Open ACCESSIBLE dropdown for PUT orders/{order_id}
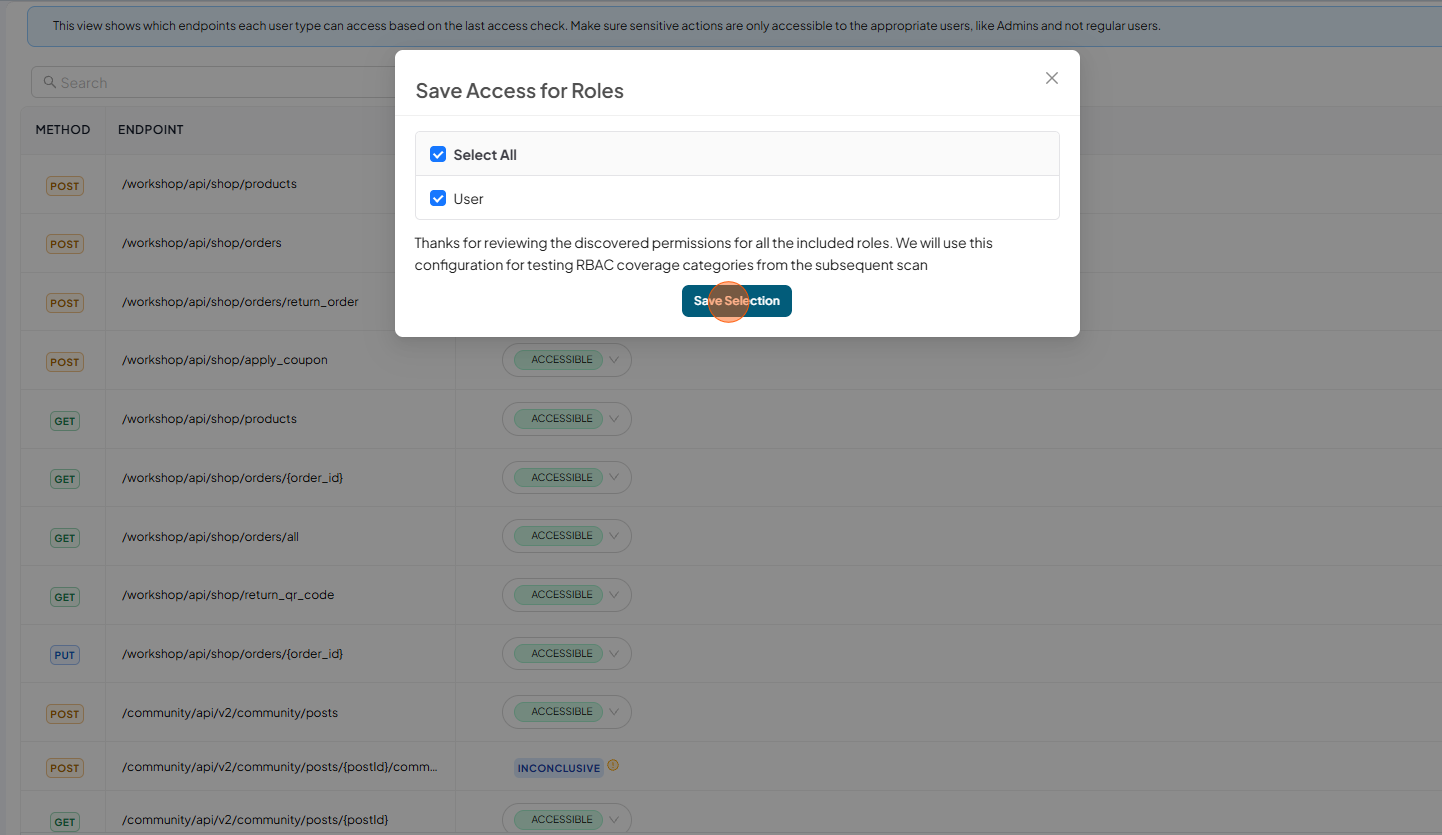The height and width of the screenshot is (835, 1442). click(567, 654)
